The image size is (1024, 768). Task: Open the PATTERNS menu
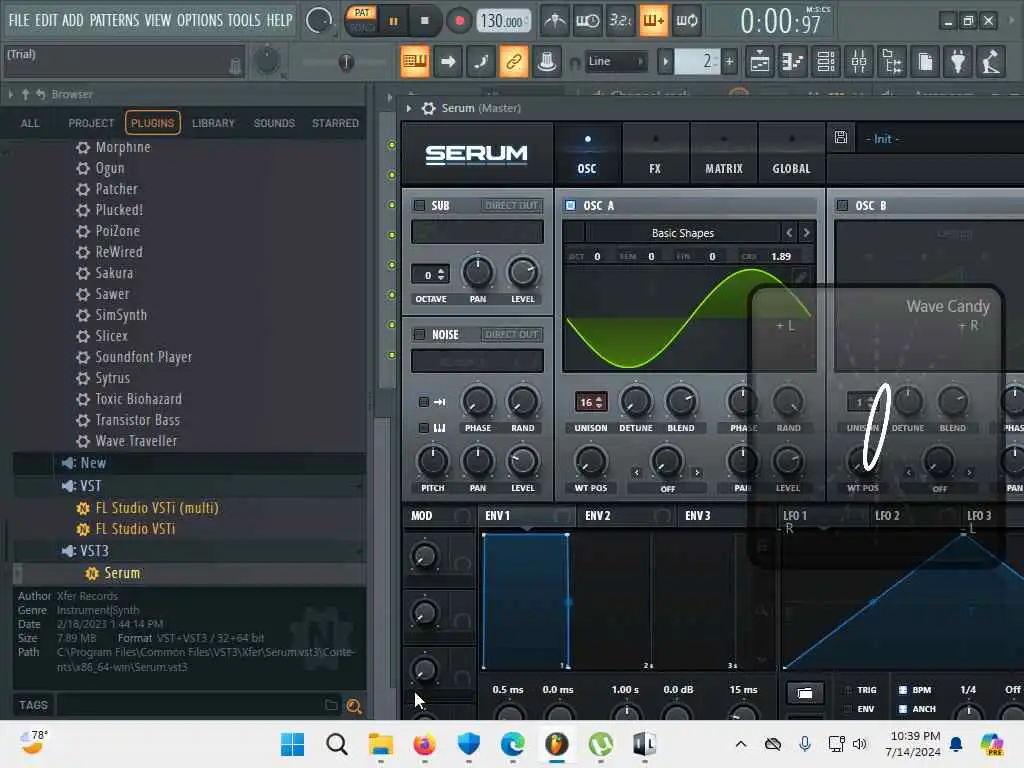[x=114, y=20]
